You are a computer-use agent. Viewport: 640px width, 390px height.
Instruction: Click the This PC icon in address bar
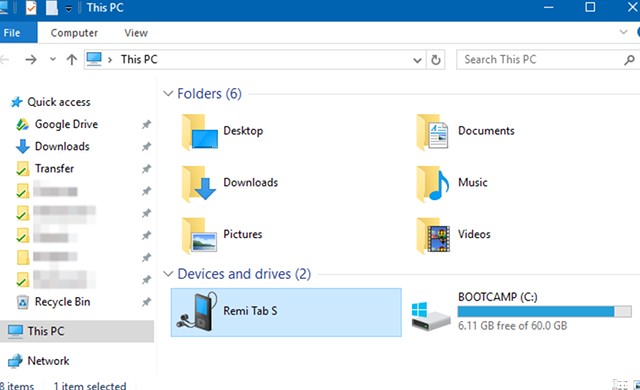[94, 59]
